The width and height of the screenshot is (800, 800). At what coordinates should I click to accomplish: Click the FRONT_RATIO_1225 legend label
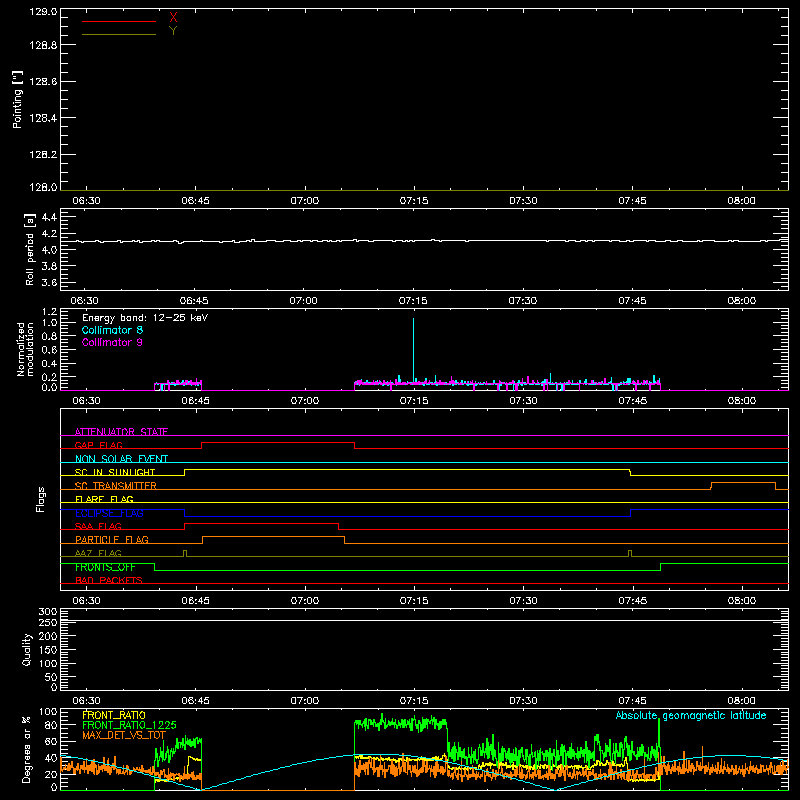click(x=129, y=725)
